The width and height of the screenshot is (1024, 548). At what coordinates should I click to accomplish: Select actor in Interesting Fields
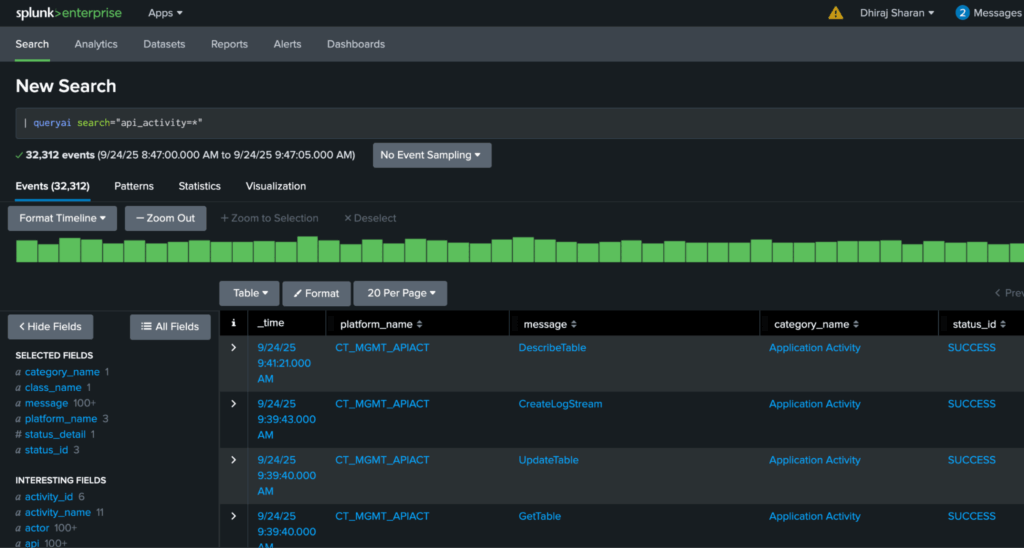coord(37,528)
